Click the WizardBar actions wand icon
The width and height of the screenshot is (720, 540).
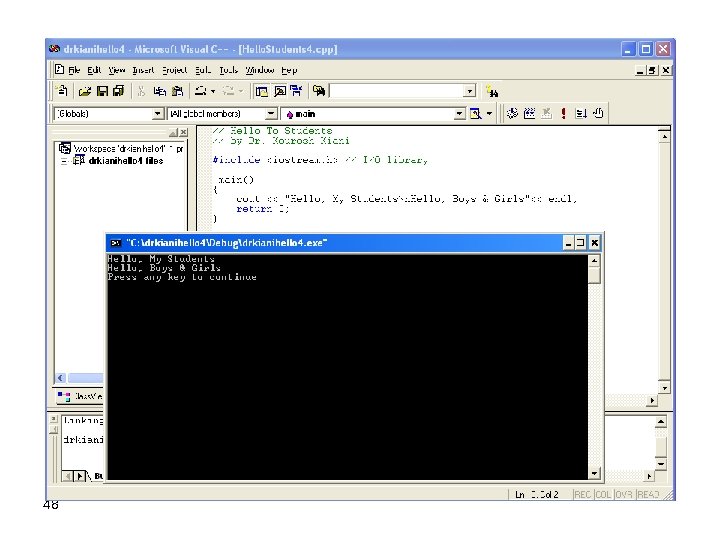(x=476, y=113)
